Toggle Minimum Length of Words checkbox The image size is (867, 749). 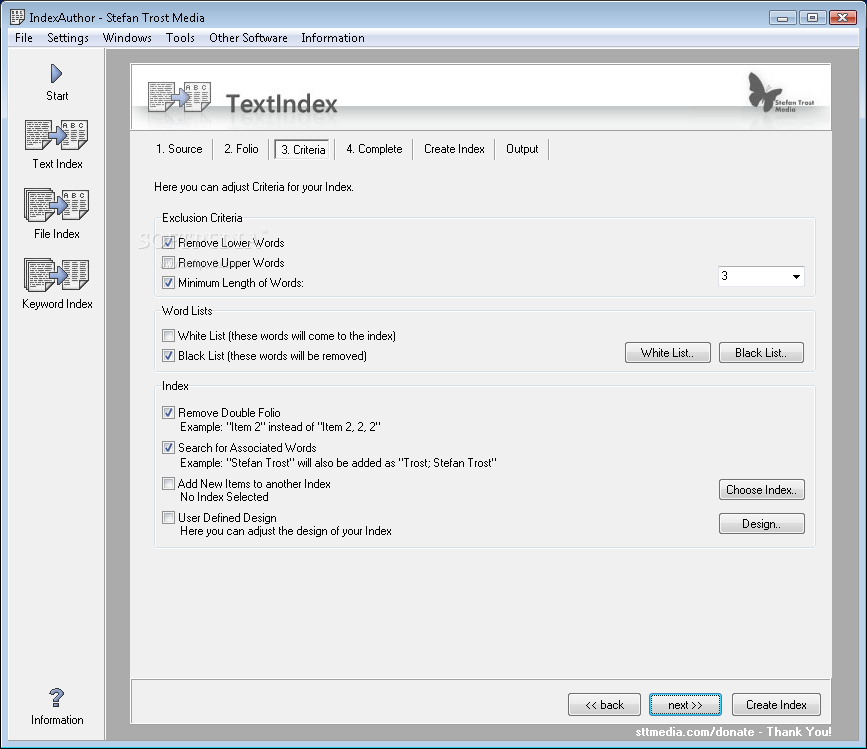pyautogui.click(x=169, y=282)
